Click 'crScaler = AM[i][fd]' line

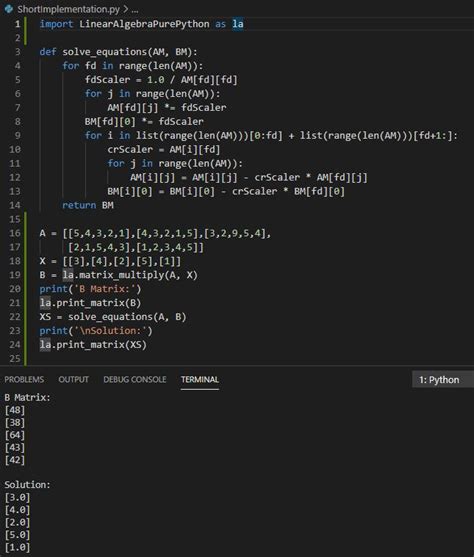(164, 150)
